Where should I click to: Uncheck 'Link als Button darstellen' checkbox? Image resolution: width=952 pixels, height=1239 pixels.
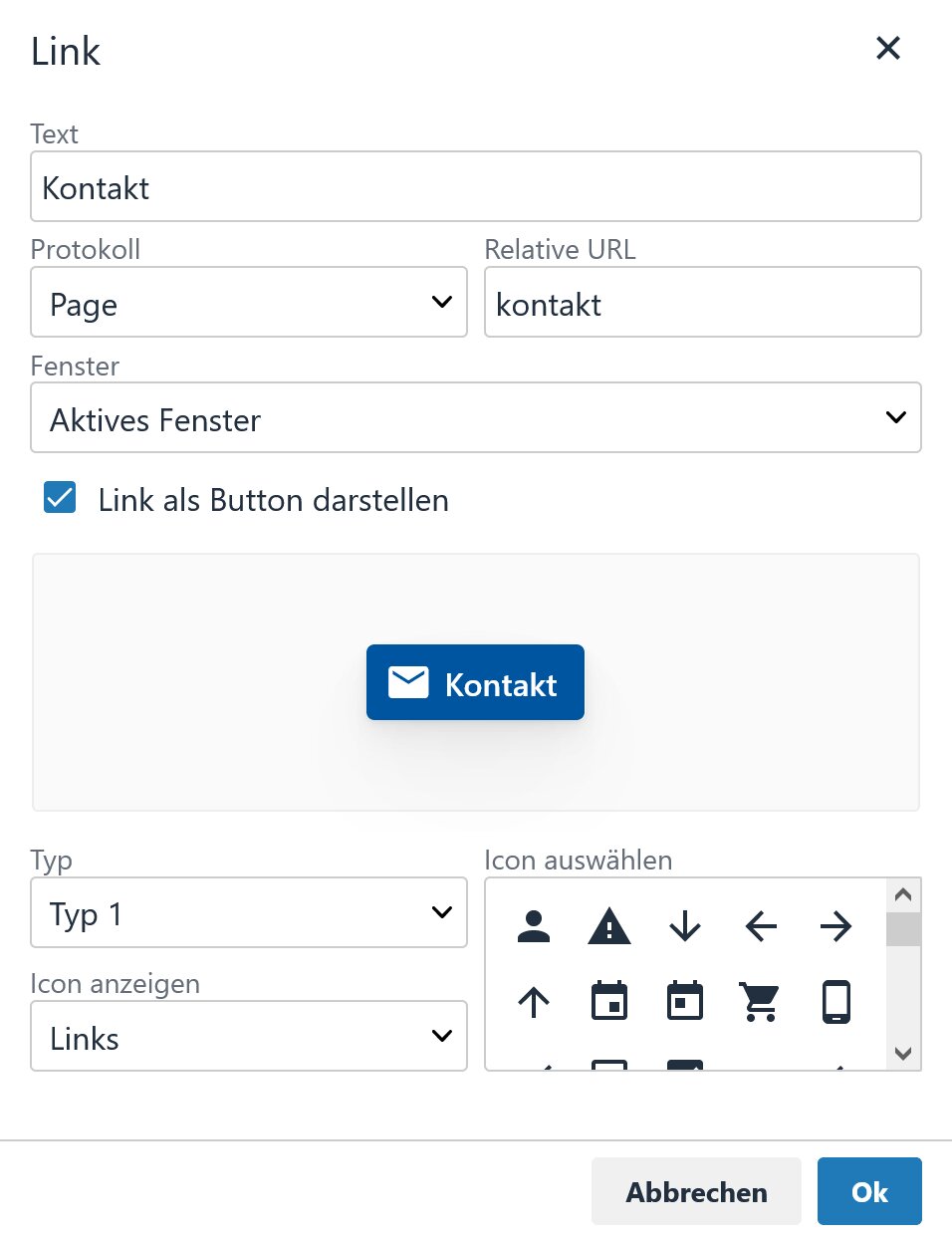(x=60, y=498)
